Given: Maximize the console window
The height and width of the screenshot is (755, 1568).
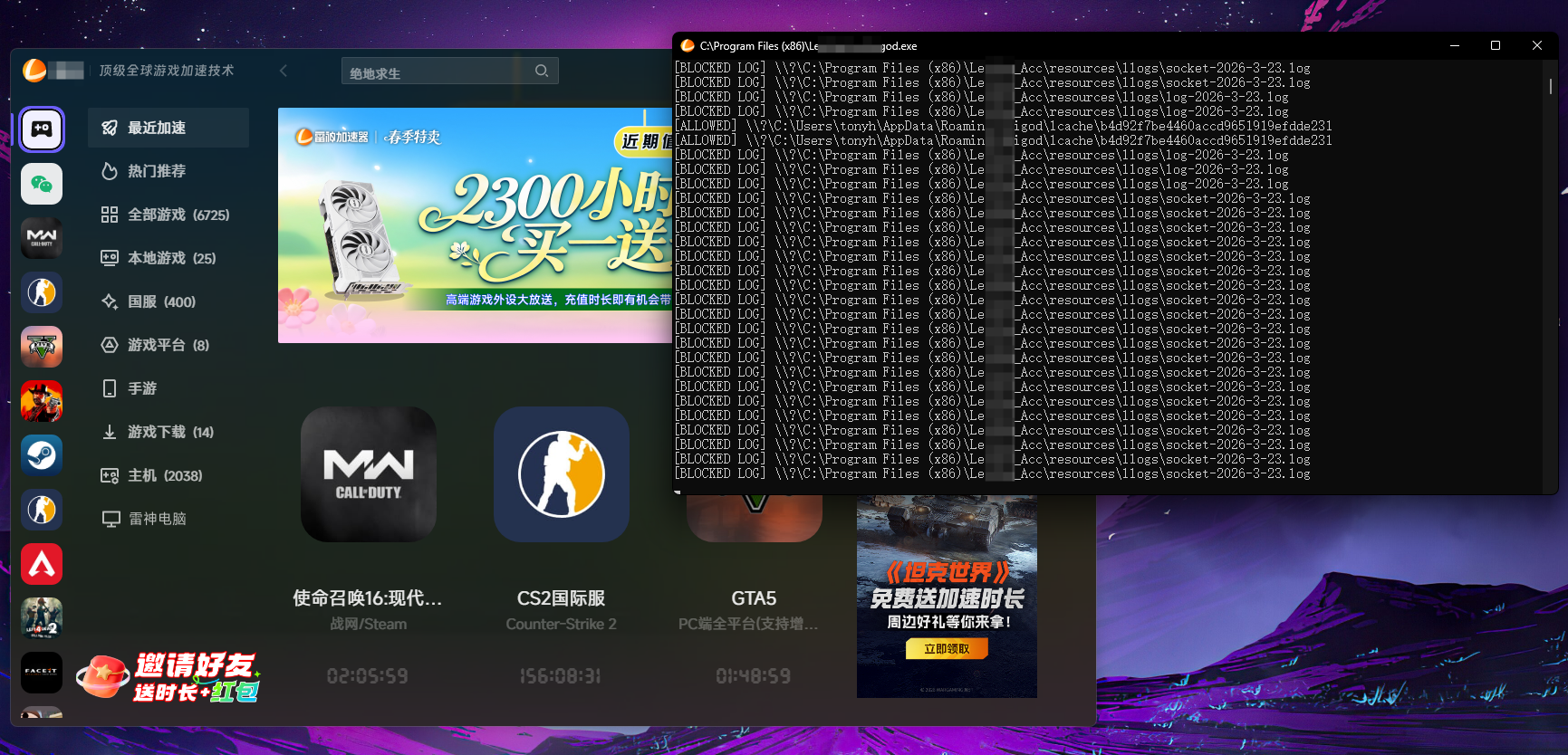Looking at the screenshot, I should tap(1496, 45).
